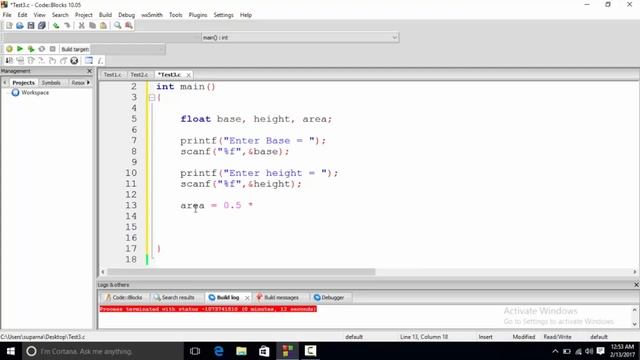Screen dimensions: 640x360
Task: Click the New file toolbar icon
Action: pos(9,26)
